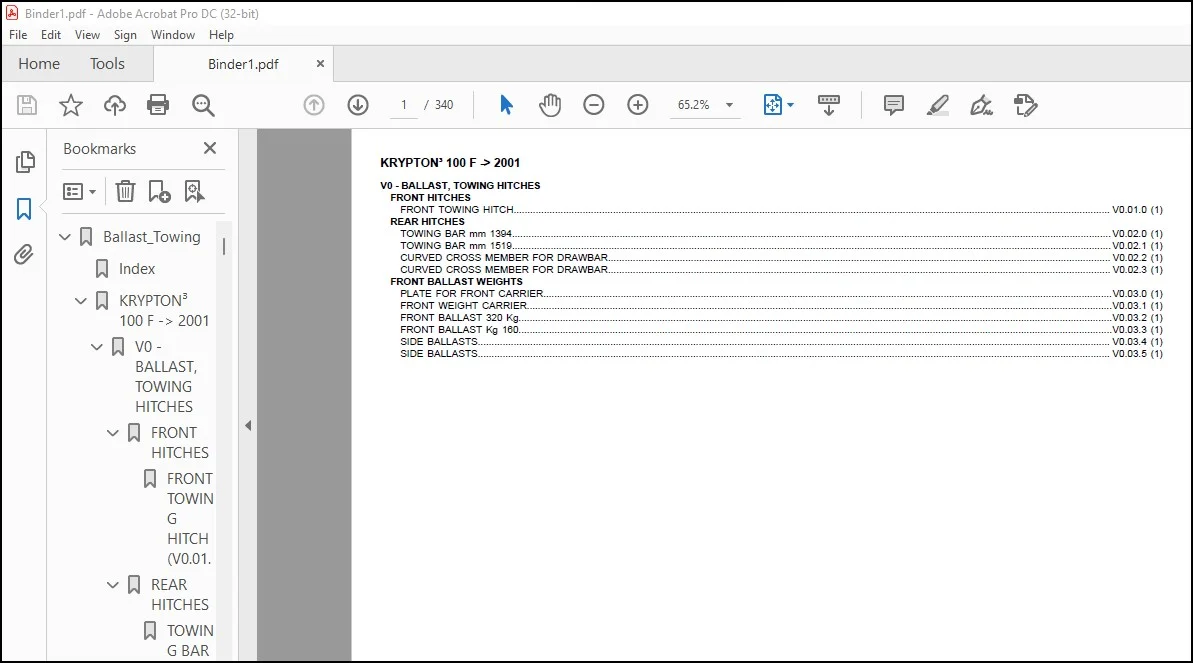This screenshot has width=1193, height=663.
Task: Click the Save file icon
Action: tap(27, 105)
